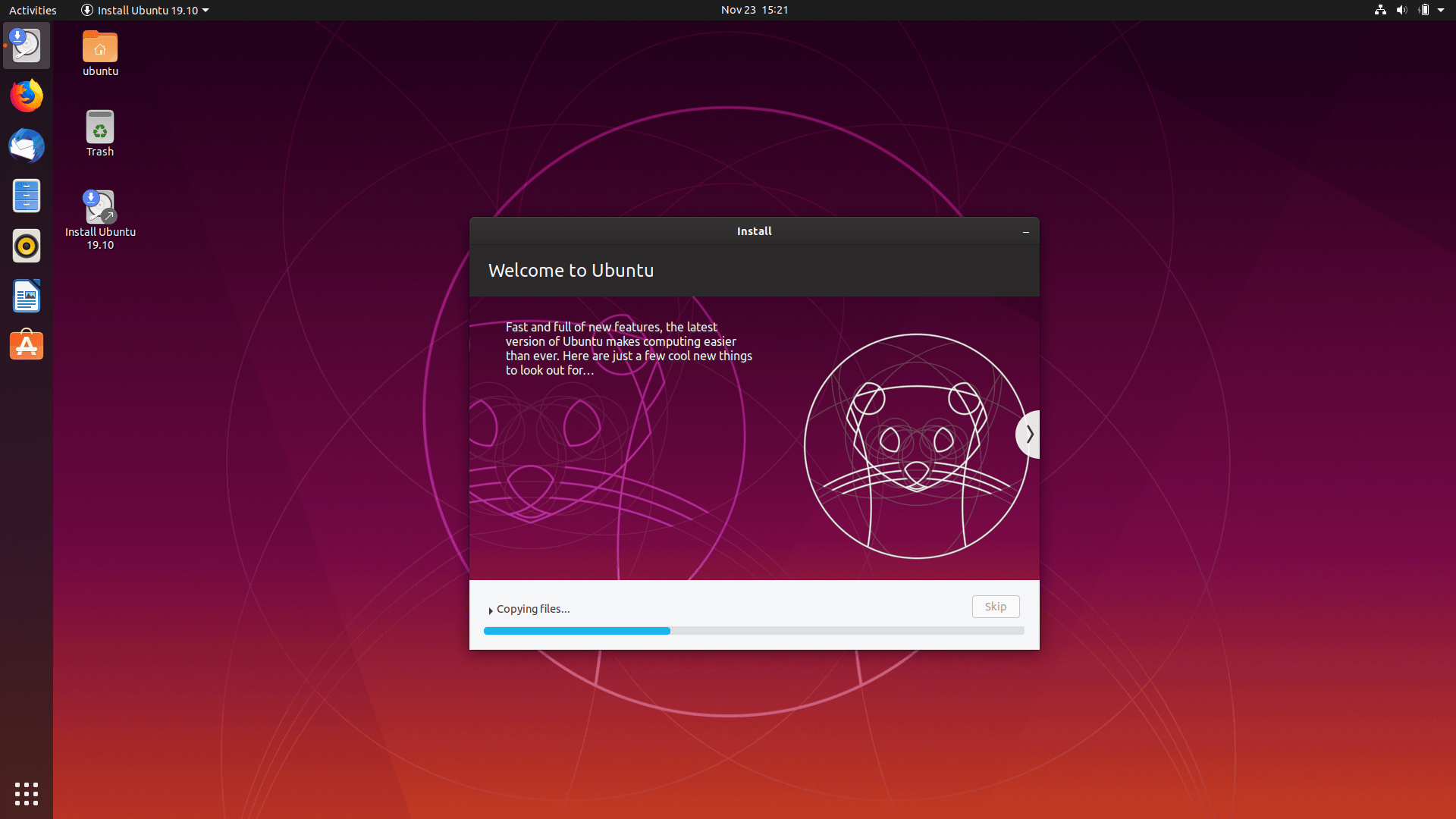Open the network status icon in the top bar

pyautogui.click(x=1379, y=10)
